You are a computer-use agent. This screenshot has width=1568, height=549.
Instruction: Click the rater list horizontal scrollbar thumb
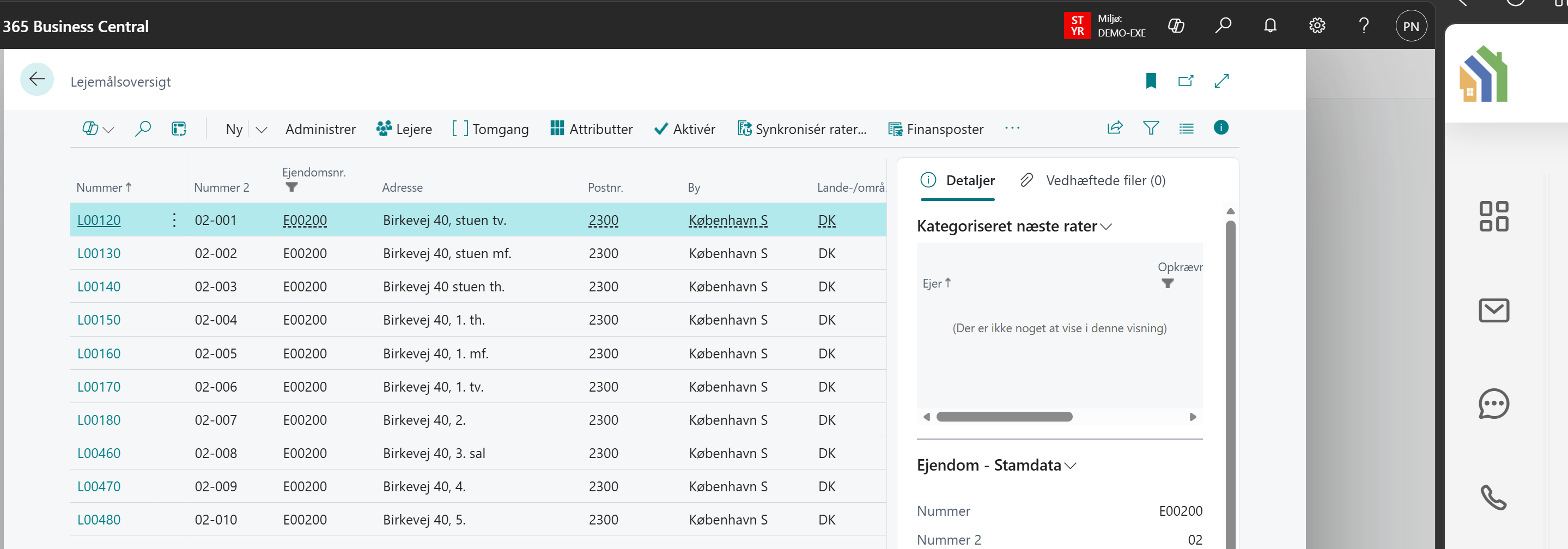click(1004, 417)
